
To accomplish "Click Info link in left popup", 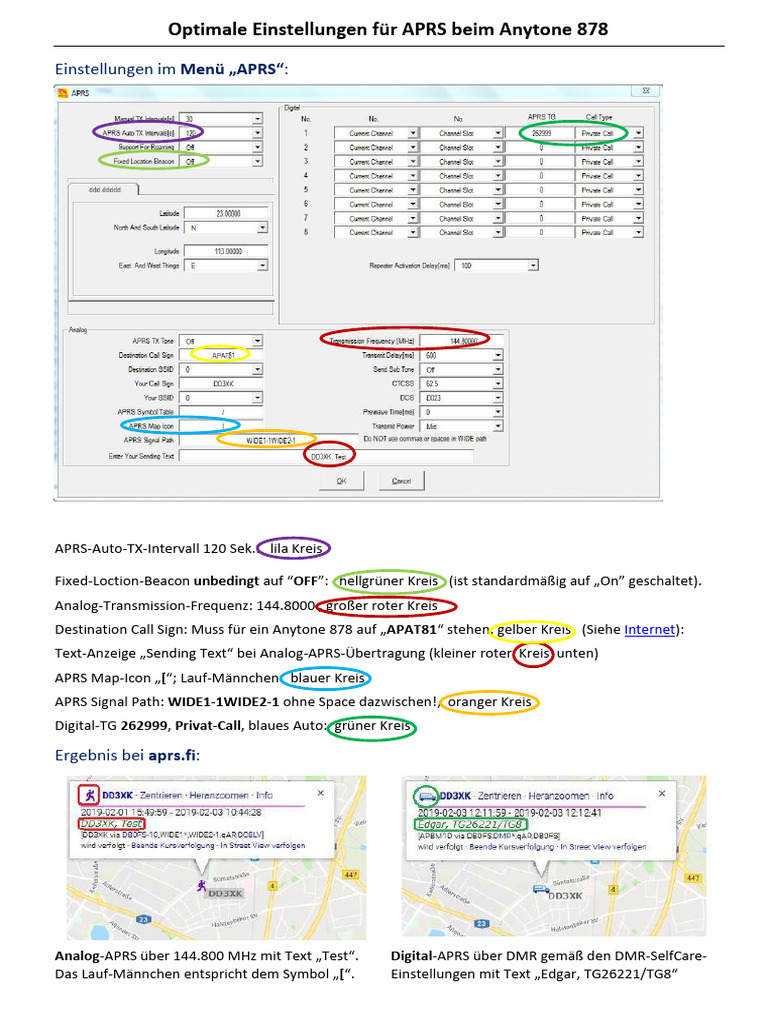I will click(x=264, y=795).
